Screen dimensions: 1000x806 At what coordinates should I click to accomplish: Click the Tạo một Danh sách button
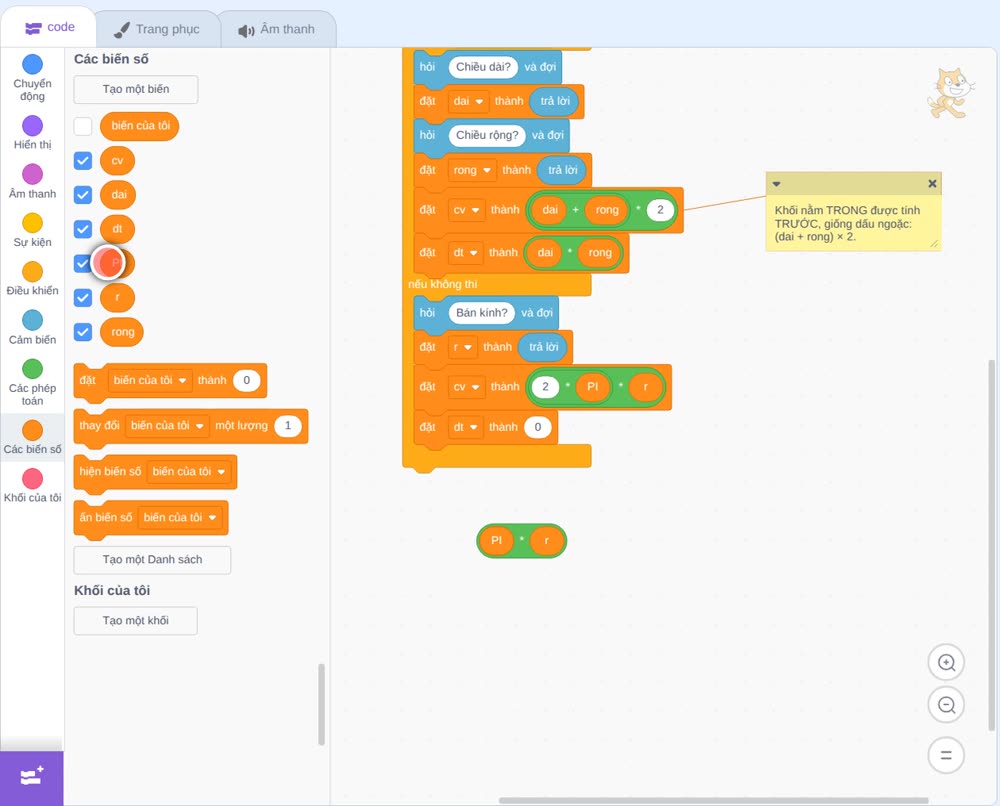tap(152, 560)
